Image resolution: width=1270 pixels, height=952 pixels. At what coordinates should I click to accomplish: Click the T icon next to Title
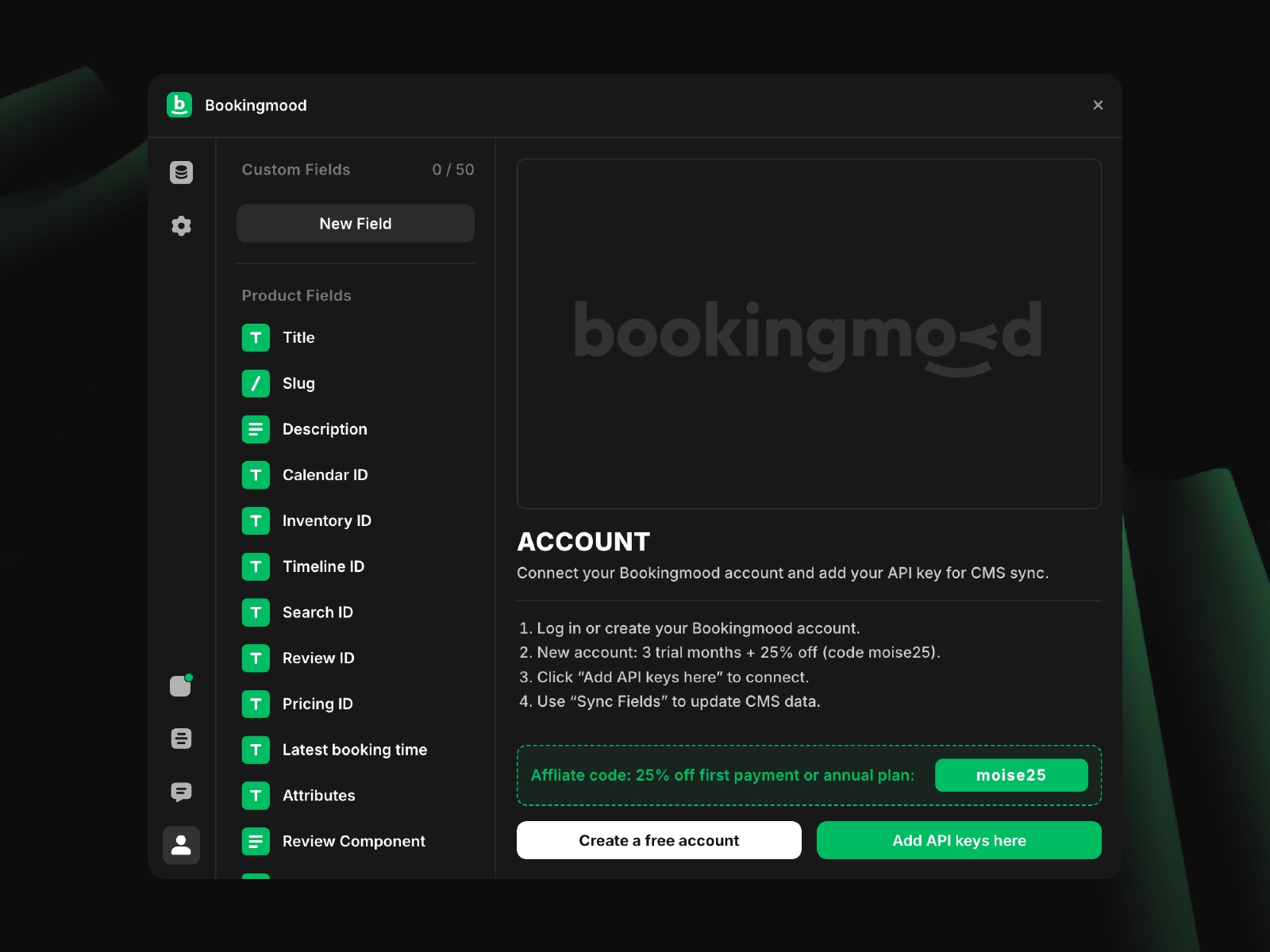tap(256, 337)
